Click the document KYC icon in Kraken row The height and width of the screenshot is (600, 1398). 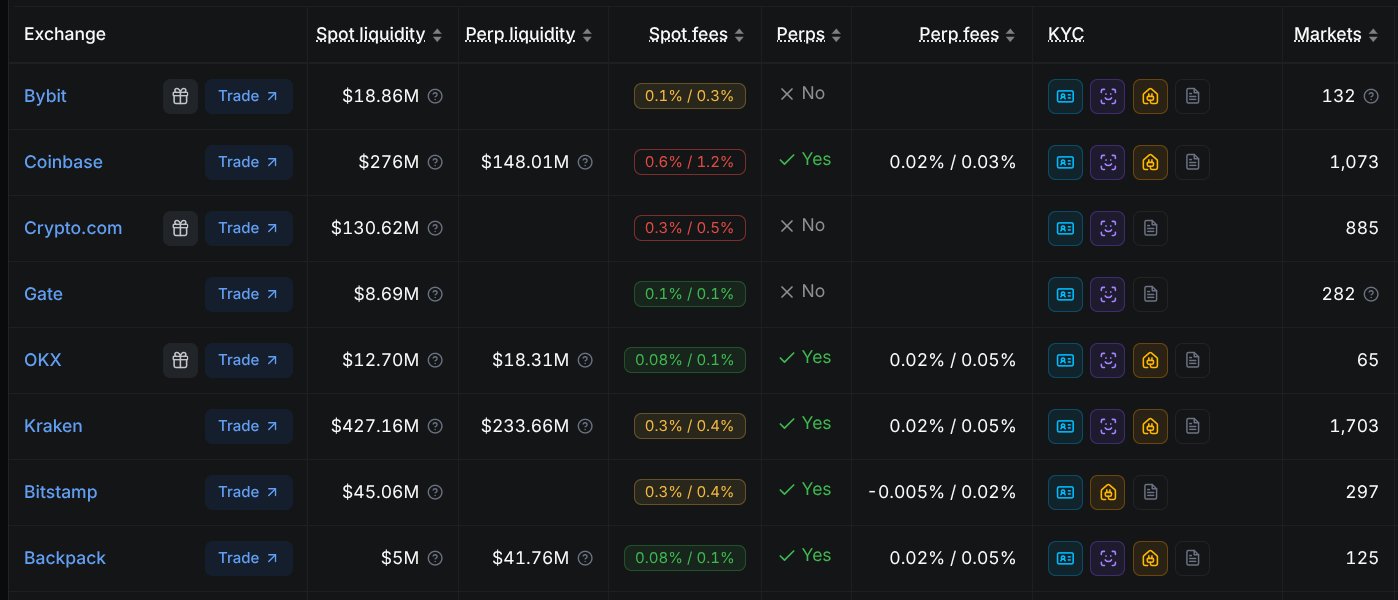pyautogui.click(x=1192, y=426)
